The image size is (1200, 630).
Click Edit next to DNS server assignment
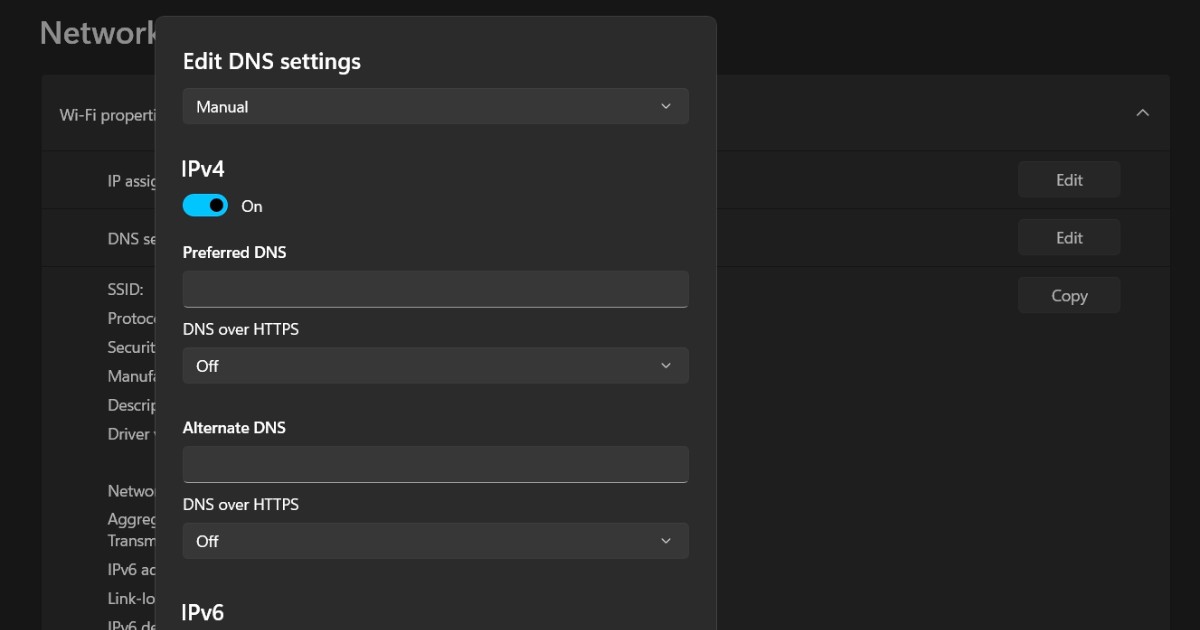tap(1068, 237)
